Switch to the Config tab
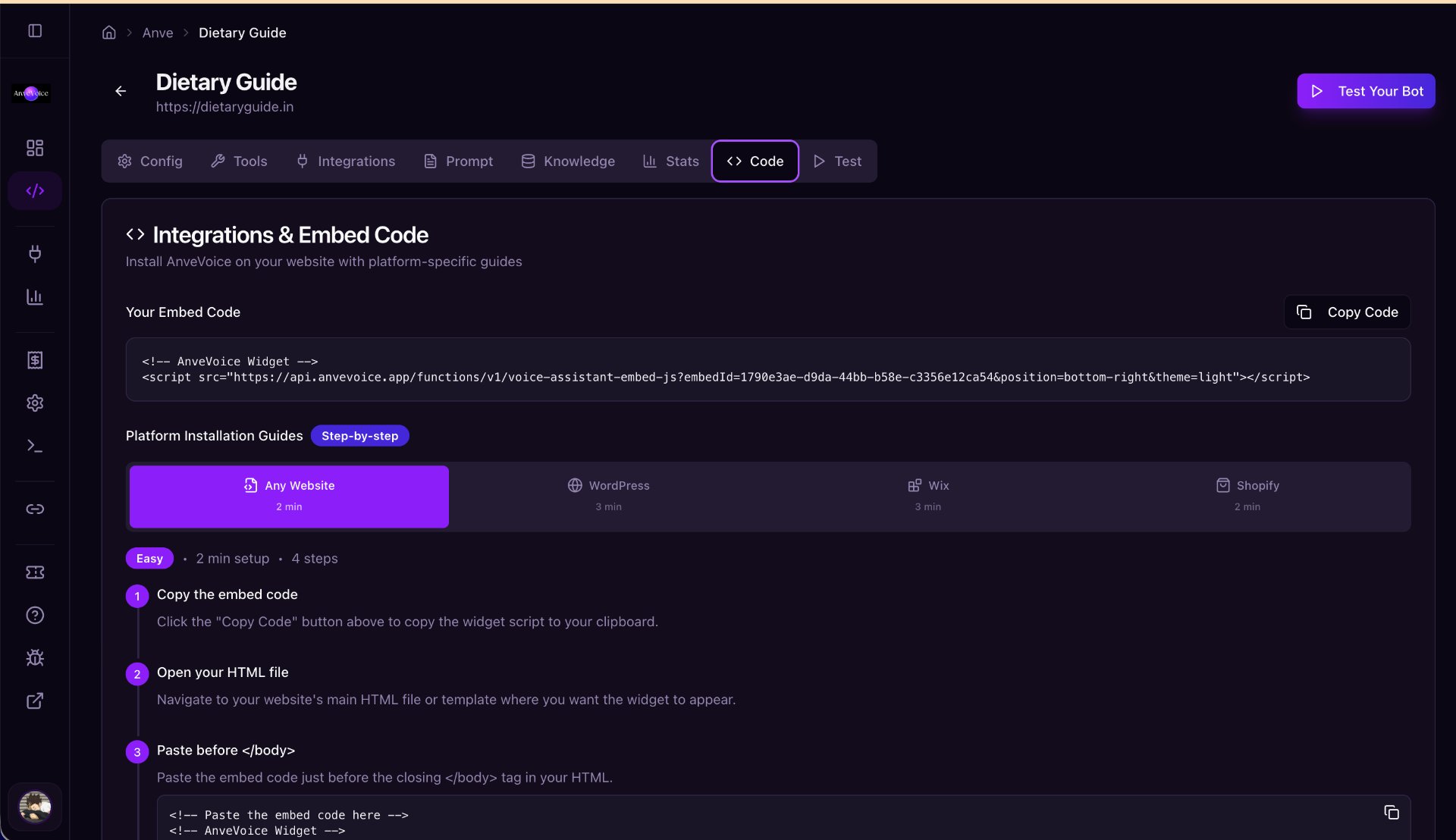The width and height of the screenshot is (1456, 840). pos(150,161)
